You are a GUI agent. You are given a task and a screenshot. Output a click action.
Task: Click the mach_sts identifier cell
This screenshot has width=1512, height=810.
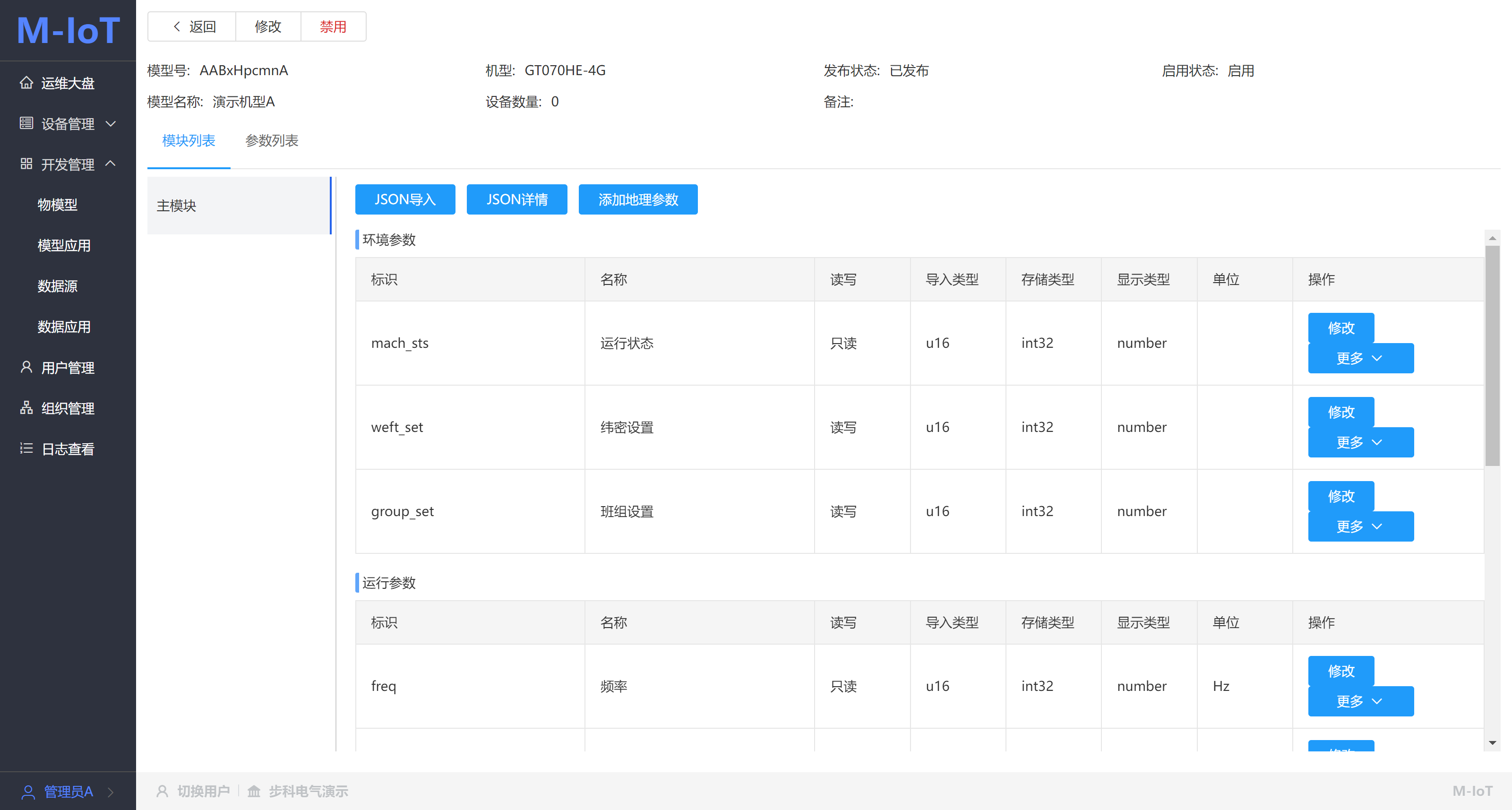click(470, 344)
